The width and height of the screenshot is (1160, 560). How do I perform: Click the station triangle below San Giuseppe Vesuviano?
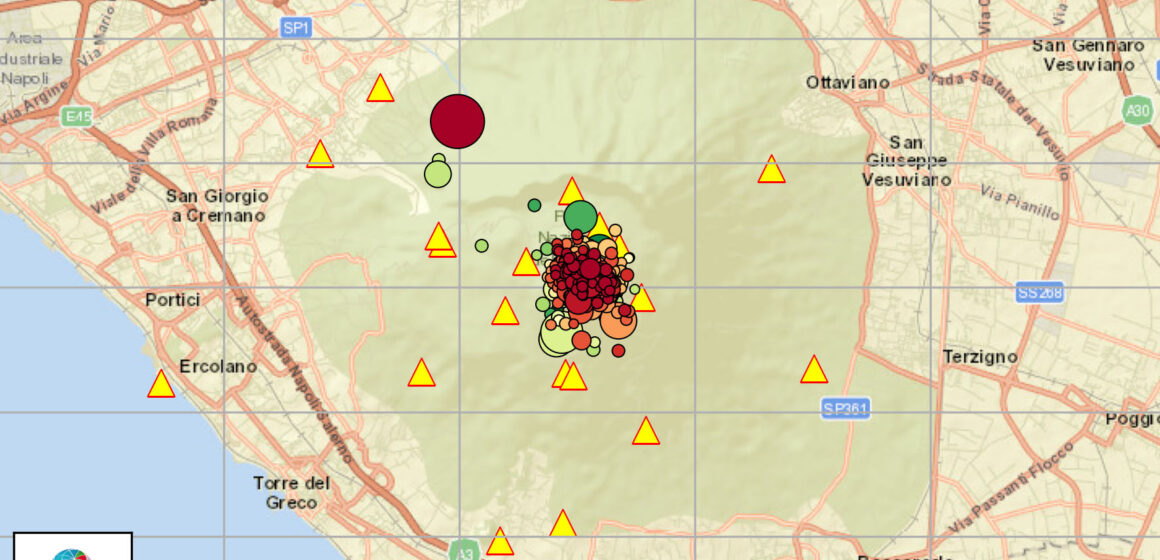(x=771, y=169)
